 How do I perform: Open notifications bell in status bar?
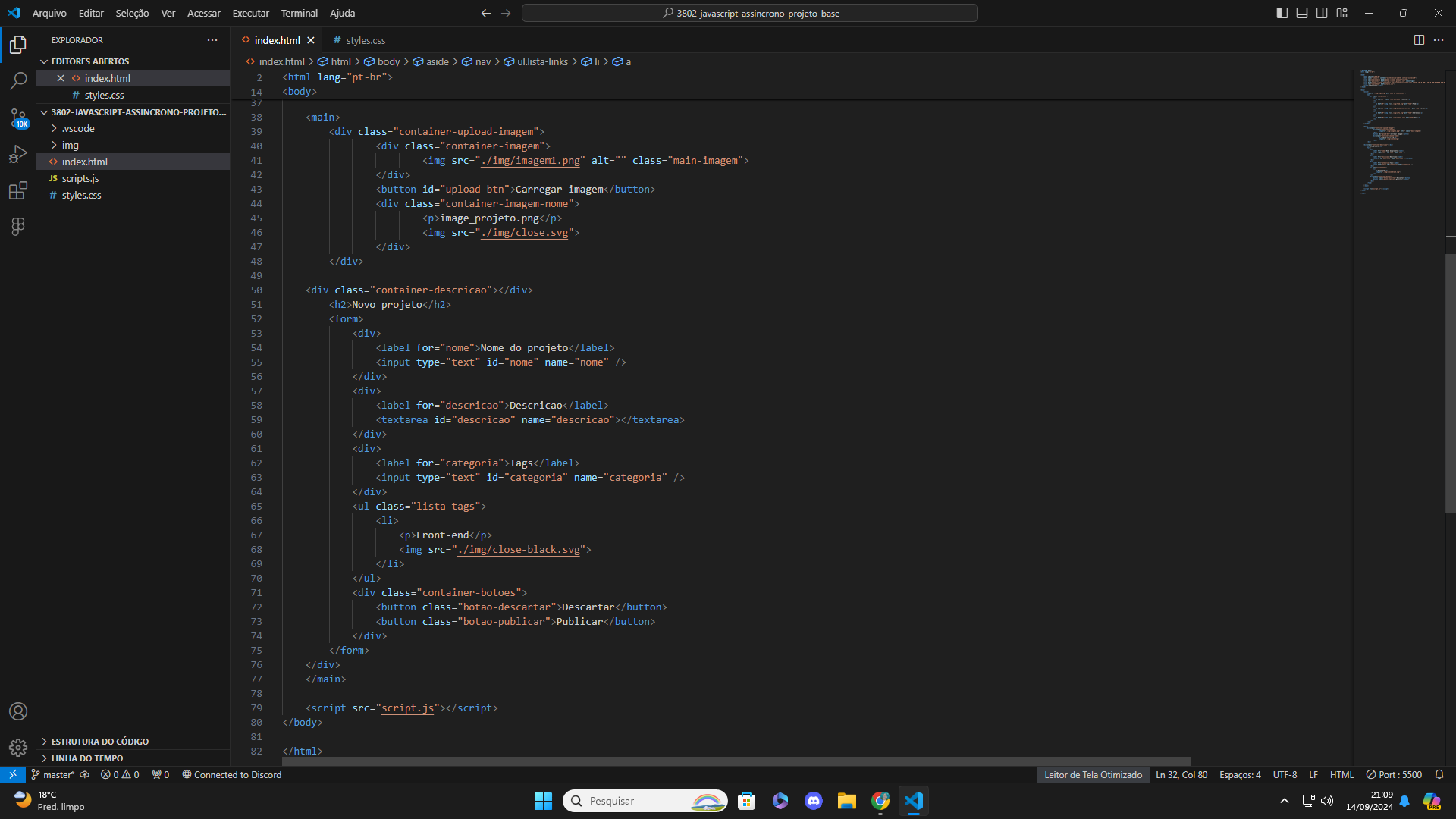coord(1439,774)
